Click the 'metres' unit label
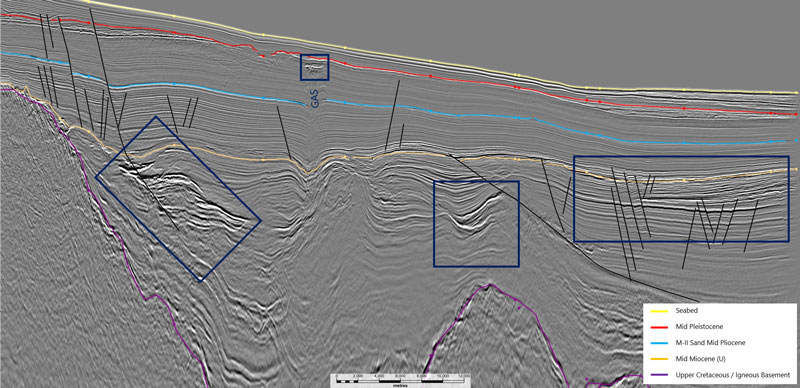 click(x=402, y=385)
